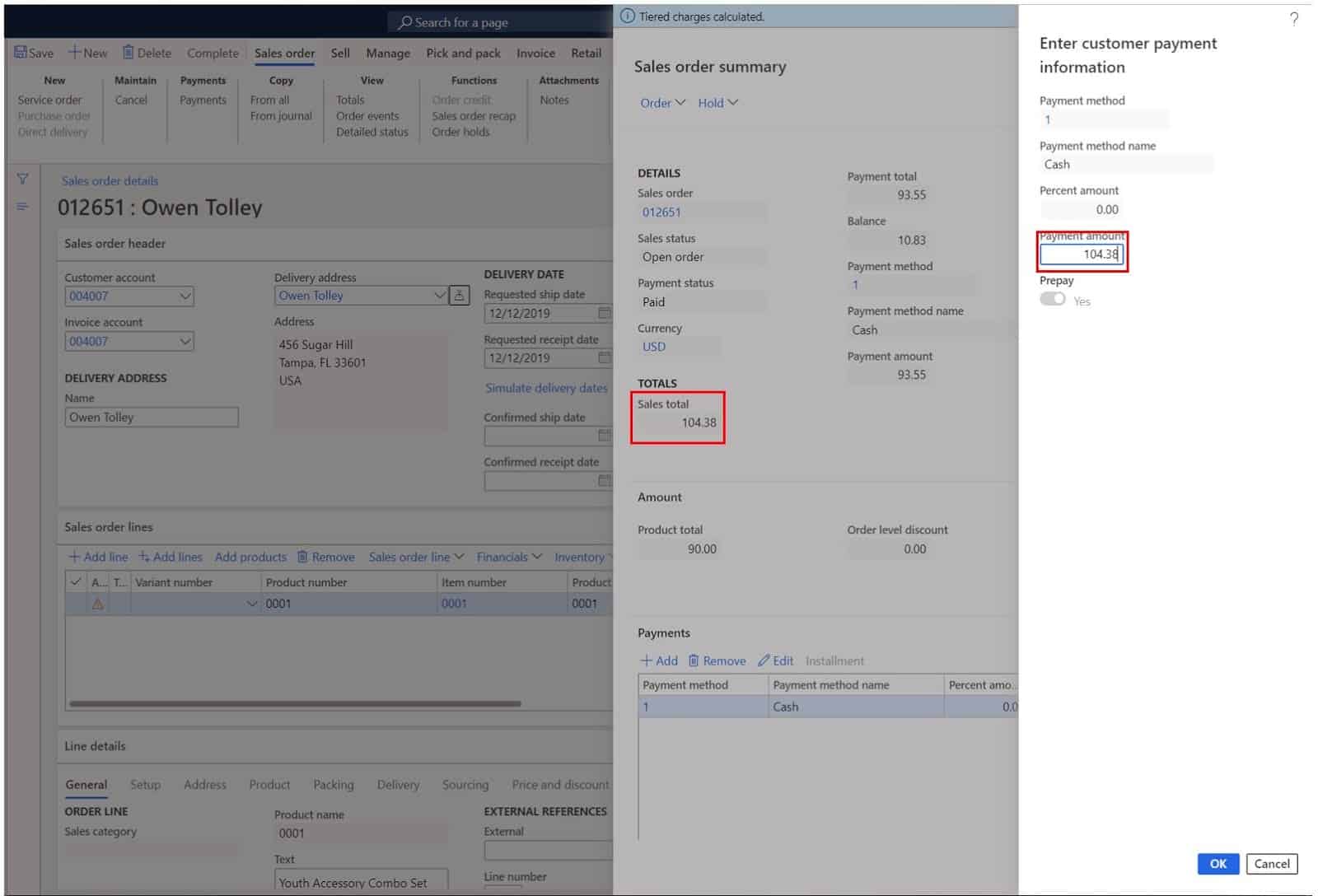Click Item number 0001 link in order line

tap(454, 604)
